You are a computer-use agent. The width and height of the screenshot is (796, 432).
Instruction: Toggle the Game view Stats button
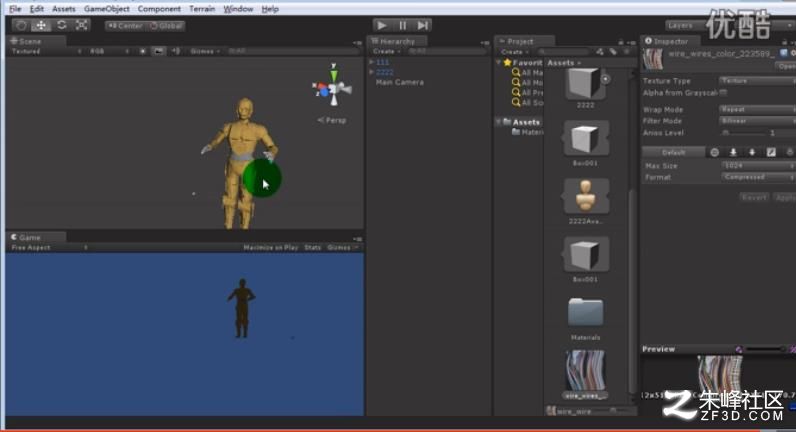click(x=313, y=248)
